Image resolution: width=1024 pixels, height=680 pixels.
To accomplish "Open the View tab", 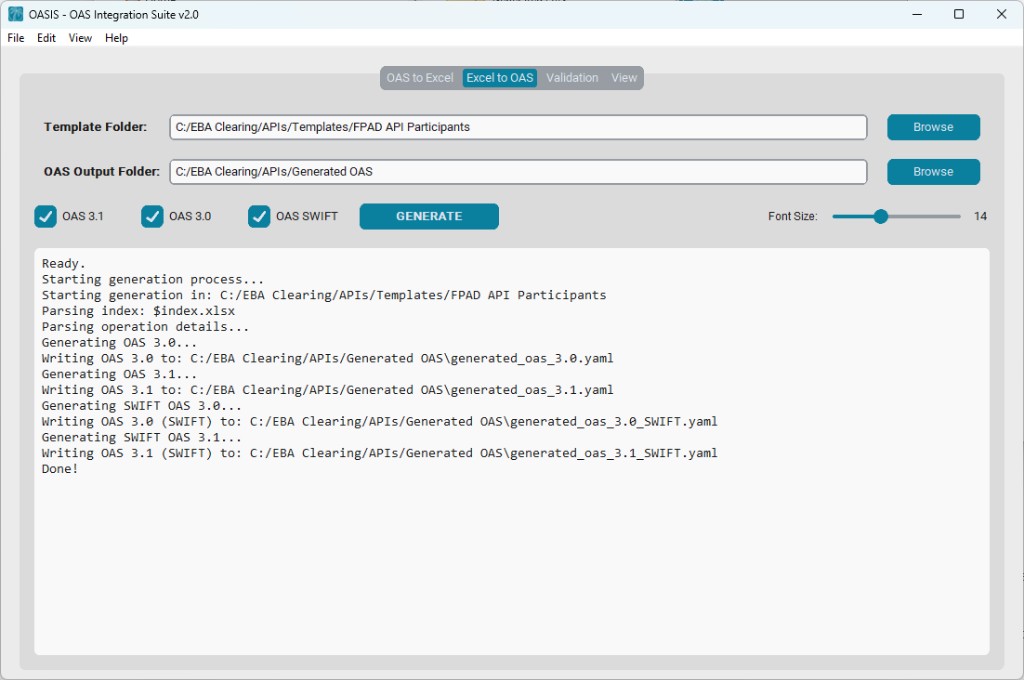I will click(624, 77).
